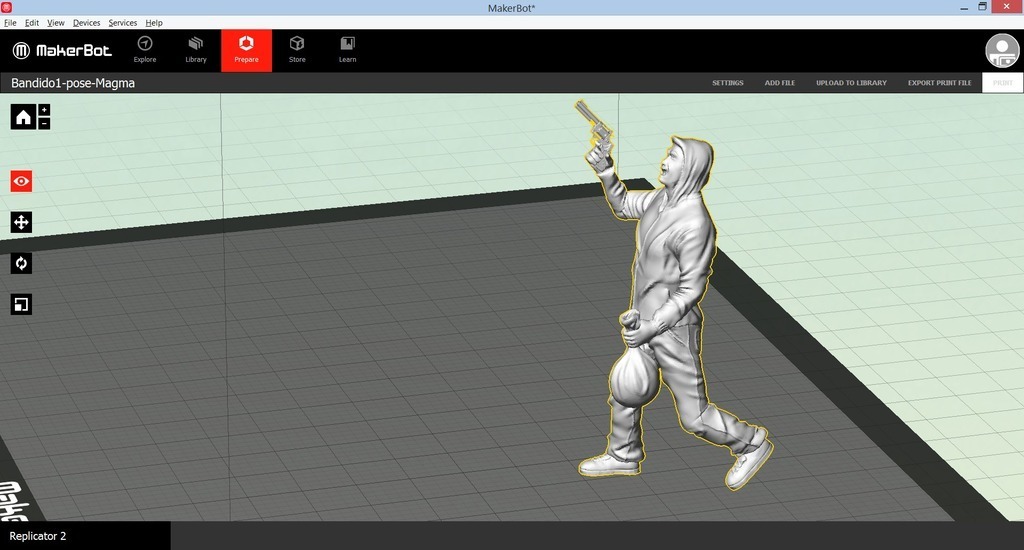Click Add File button
Viewport: 1024px width, 550px height.
(780, 83)
